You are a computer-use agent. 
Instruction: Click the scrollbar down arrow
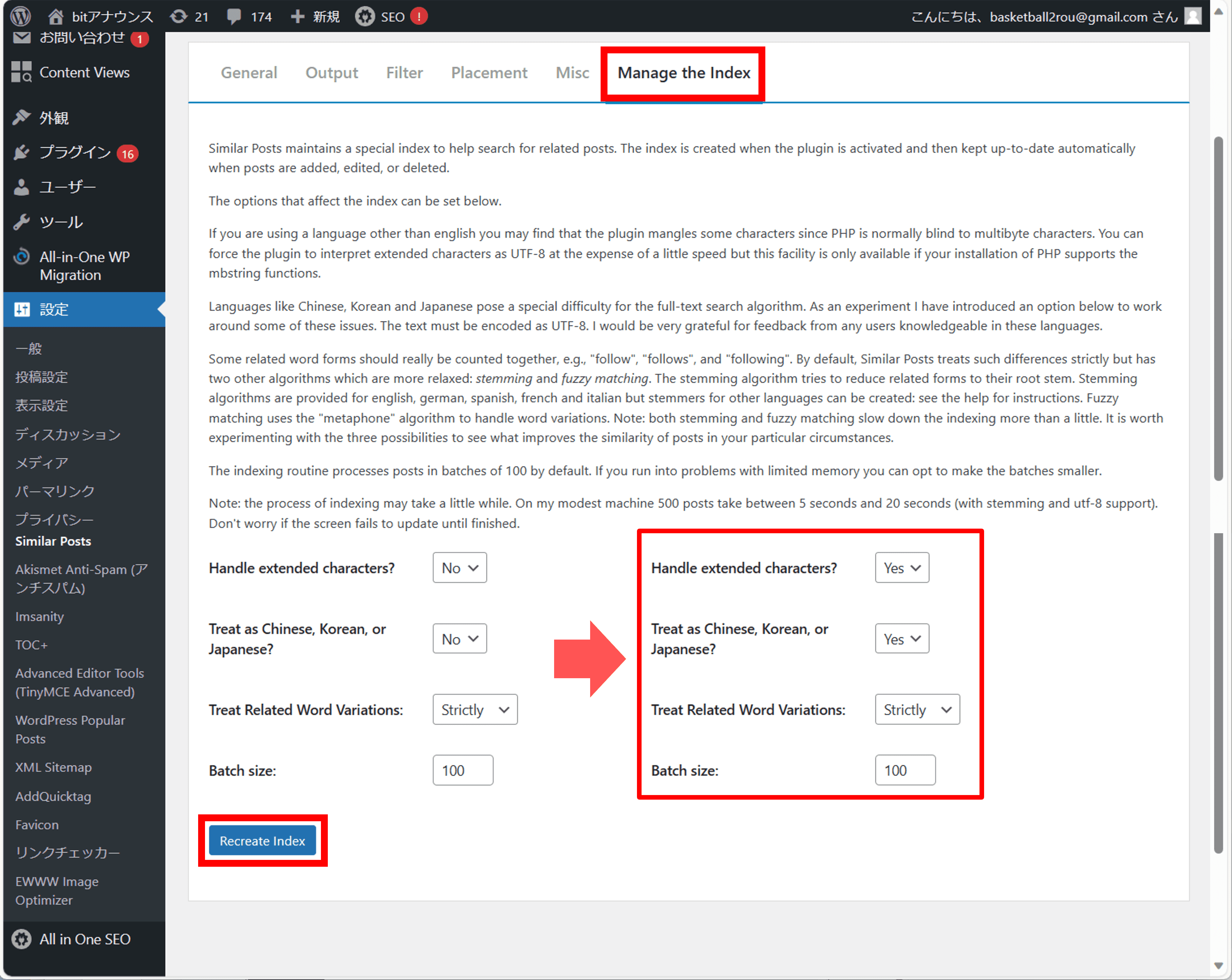[x=1218, y=966]
